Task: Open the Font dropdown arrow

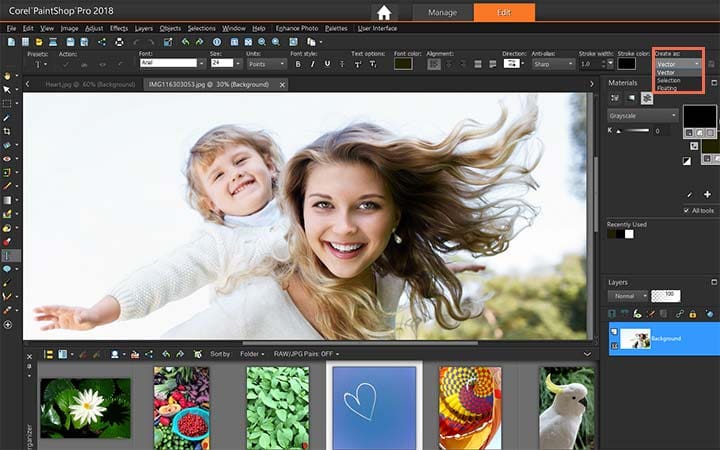Action: [x=201, y=63]
